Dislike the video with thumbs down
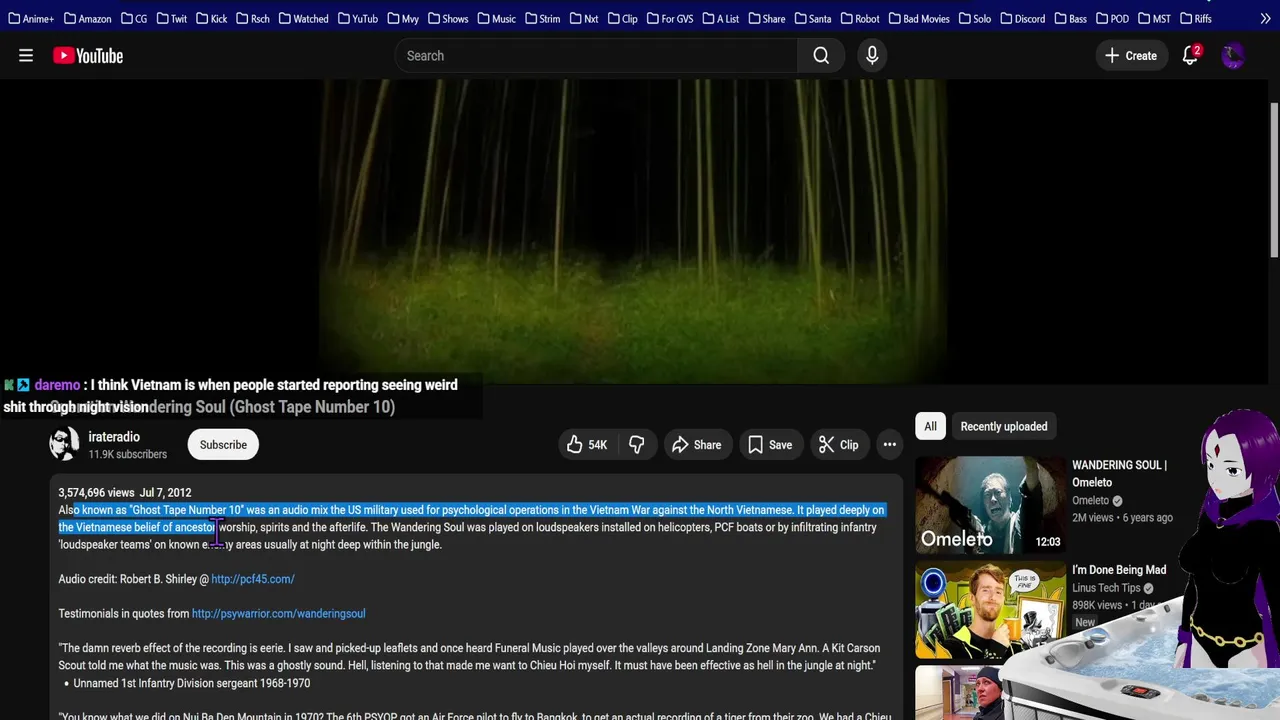This screenshot has height=720, width=1280. click(636, 445)
